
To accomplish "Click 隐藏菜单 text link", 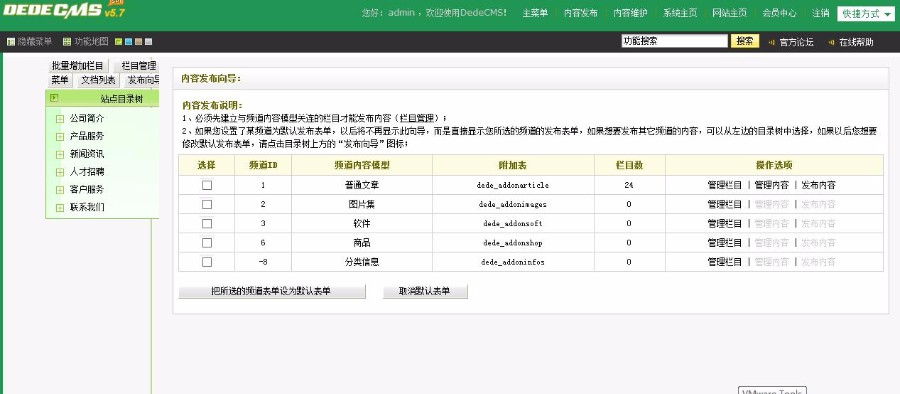I will [x=35, y=41].
